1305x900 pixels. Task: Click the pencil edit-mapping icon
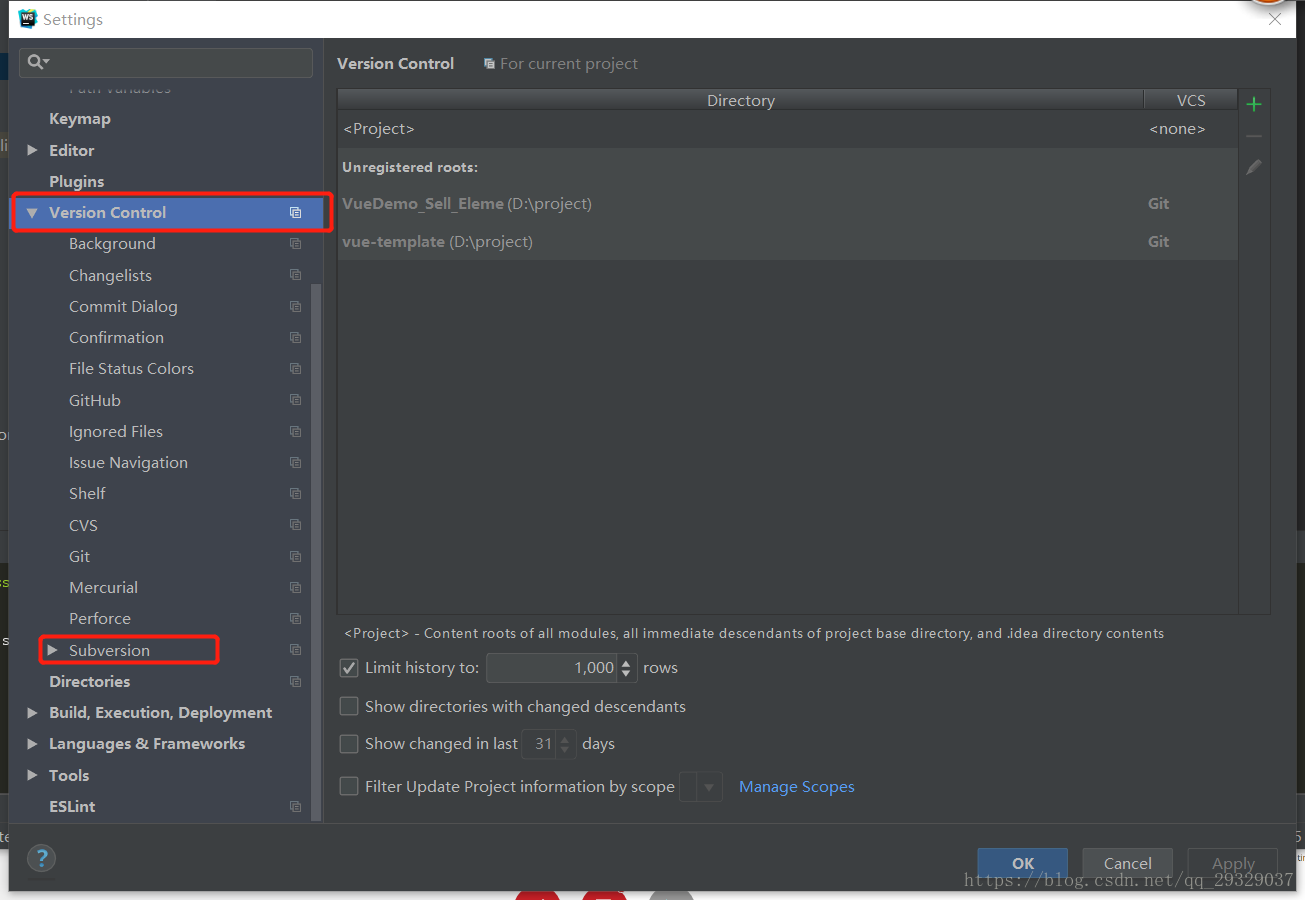click(x=1254, y=167)
